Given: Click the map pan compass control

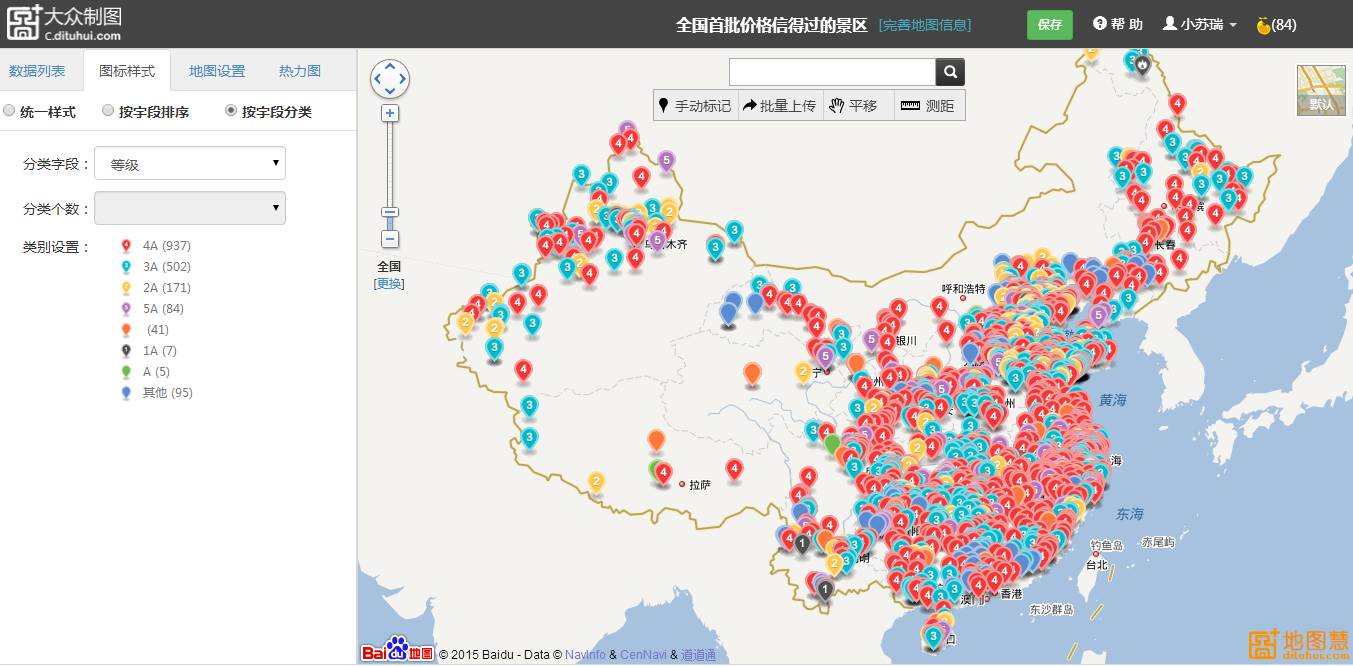Looking at the screenshot, I should pyautogui.click(x=390, y=78).
